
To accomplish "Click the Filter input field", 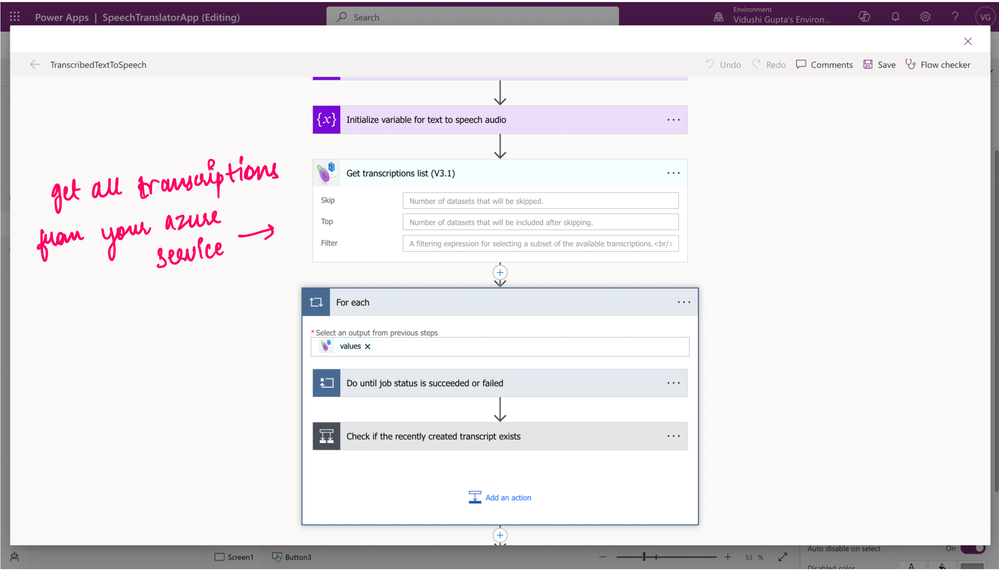I will tap(540, 243).
